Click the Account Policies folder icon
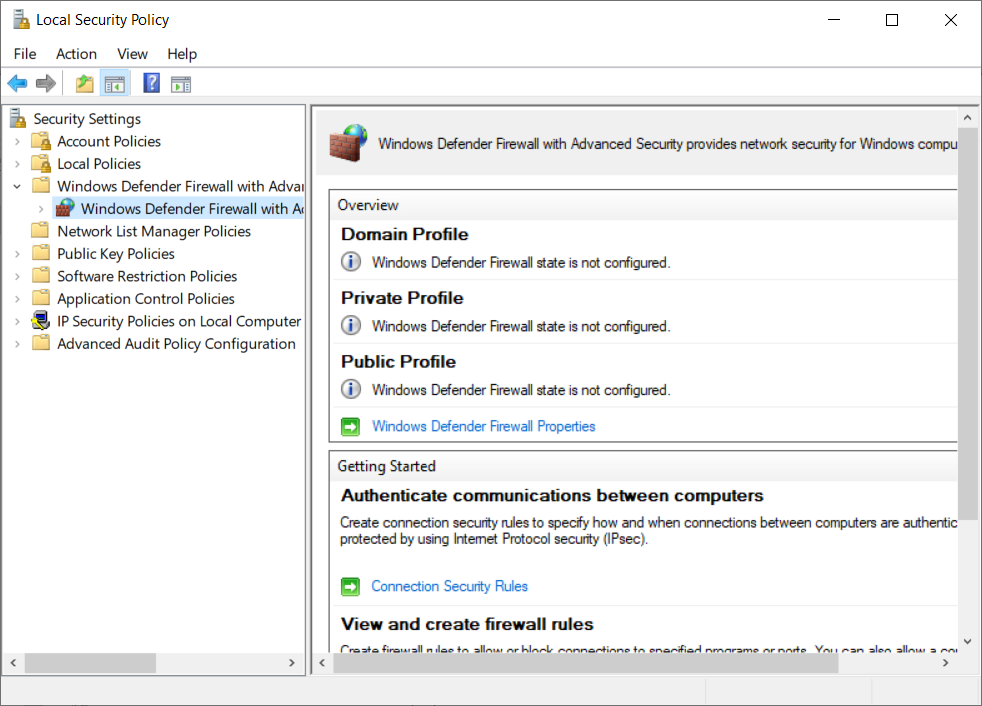Screen dimensions: 982x706 coord(41,142)
